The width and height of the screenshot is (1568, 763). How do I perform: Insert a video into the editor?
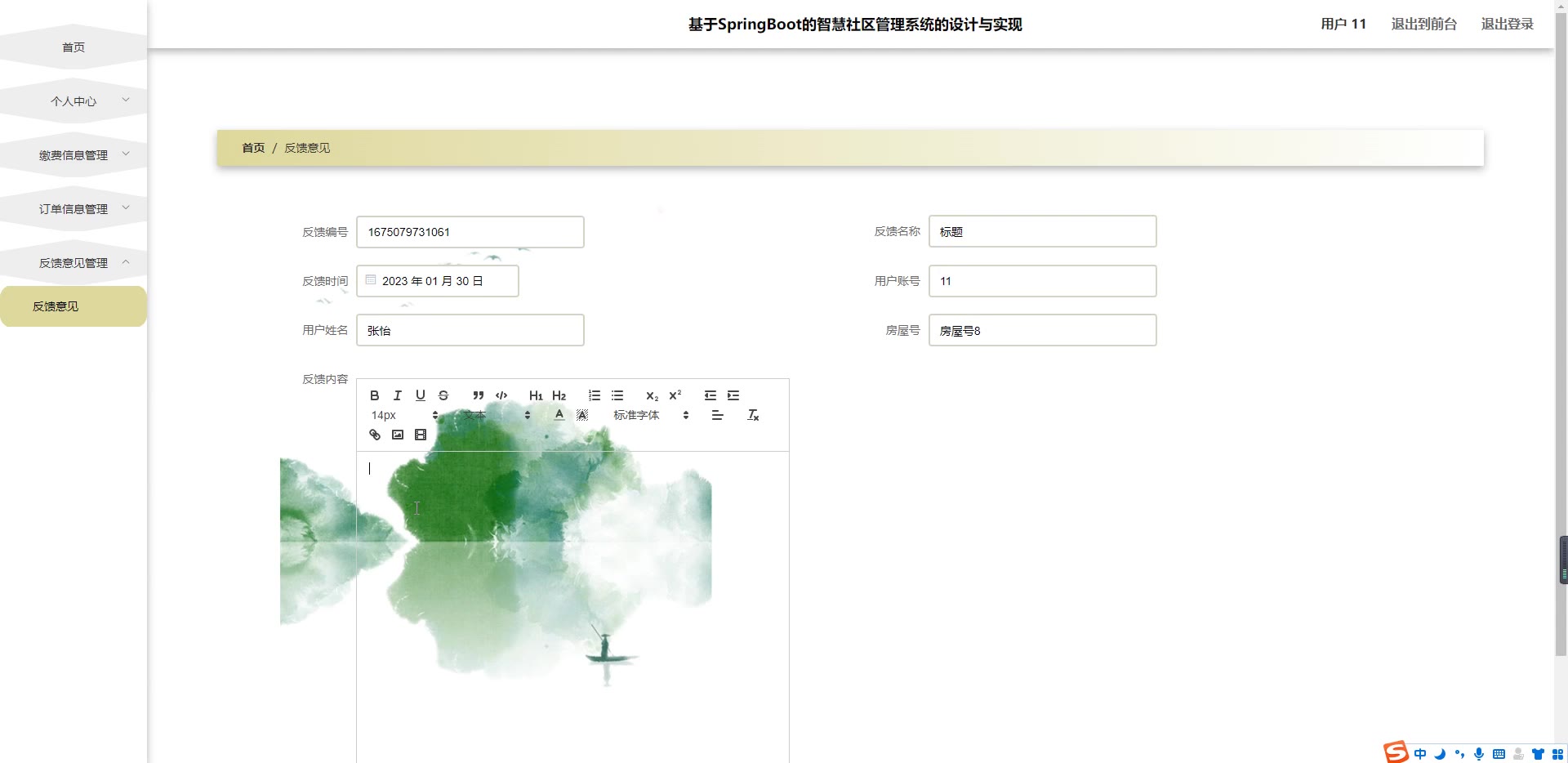[421, 435]
